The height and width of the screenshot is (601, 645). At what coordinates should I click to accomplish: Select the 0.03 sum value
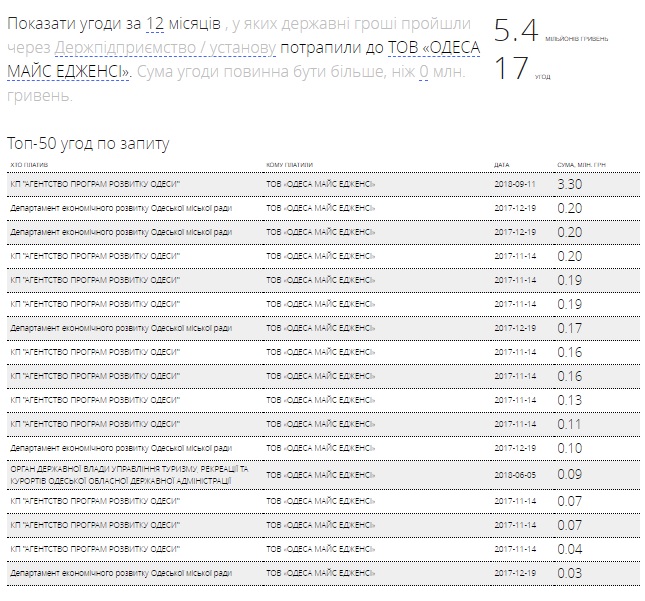click(x=570, y=573)
